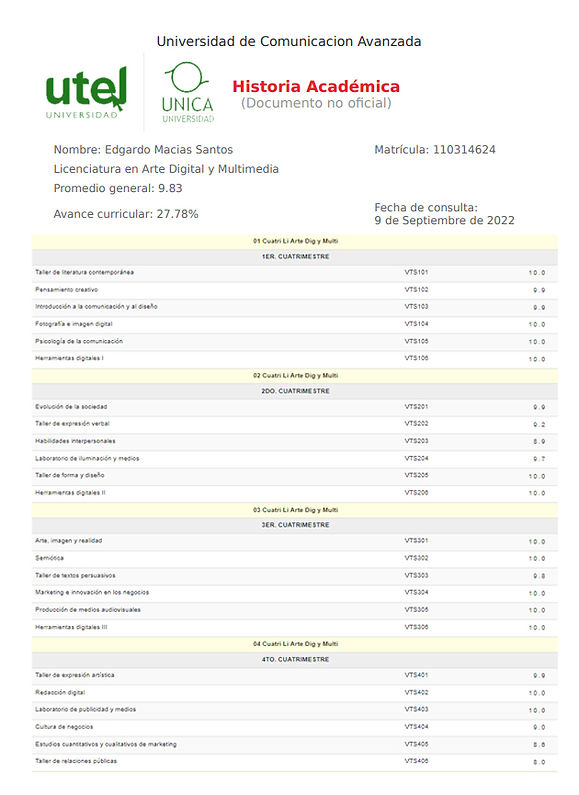
Task: Click the 'Semiótica' course
Action: 49,558
